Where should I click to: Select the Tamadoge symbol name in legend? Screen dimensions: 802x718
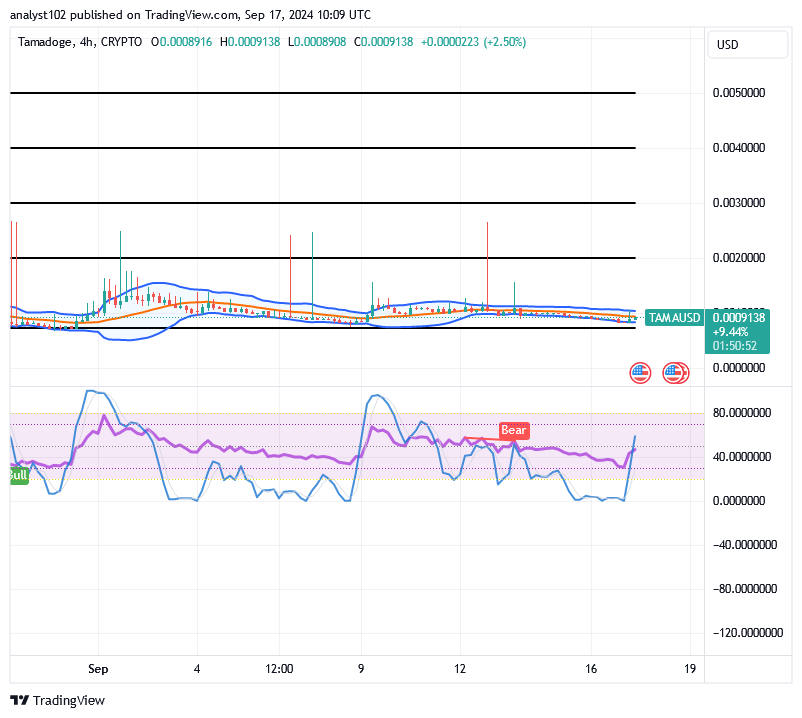47,43
